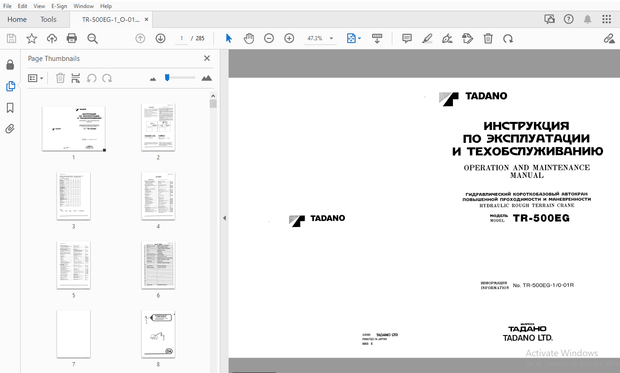Adjust the thumbnail size slider
This screenshot has width=620, height=373.
(167, 78)
